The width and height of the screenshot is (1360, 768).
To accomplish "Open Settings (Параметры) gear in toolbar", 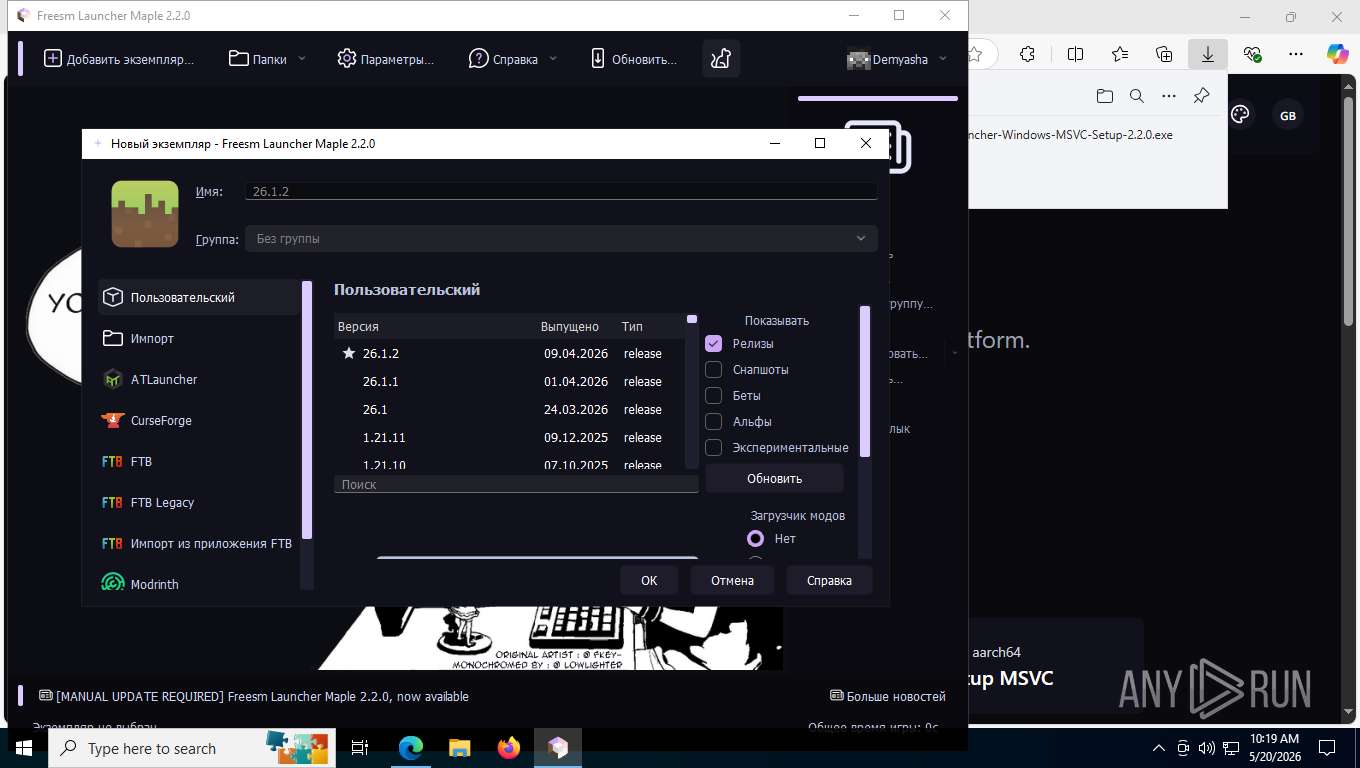I will (385, 59).
